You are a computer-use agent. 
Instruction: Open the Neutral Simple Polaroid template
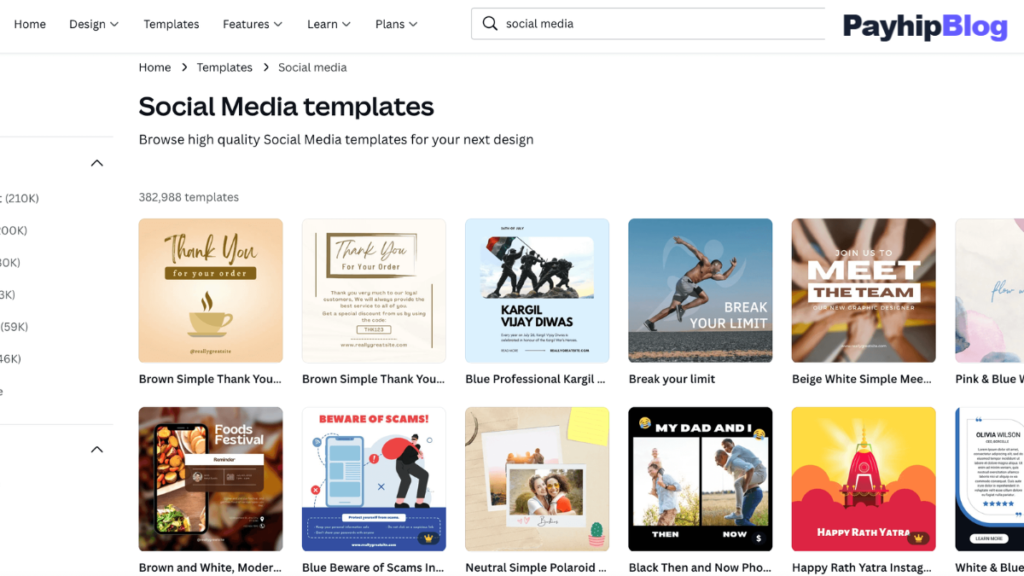tap(537, 479)
